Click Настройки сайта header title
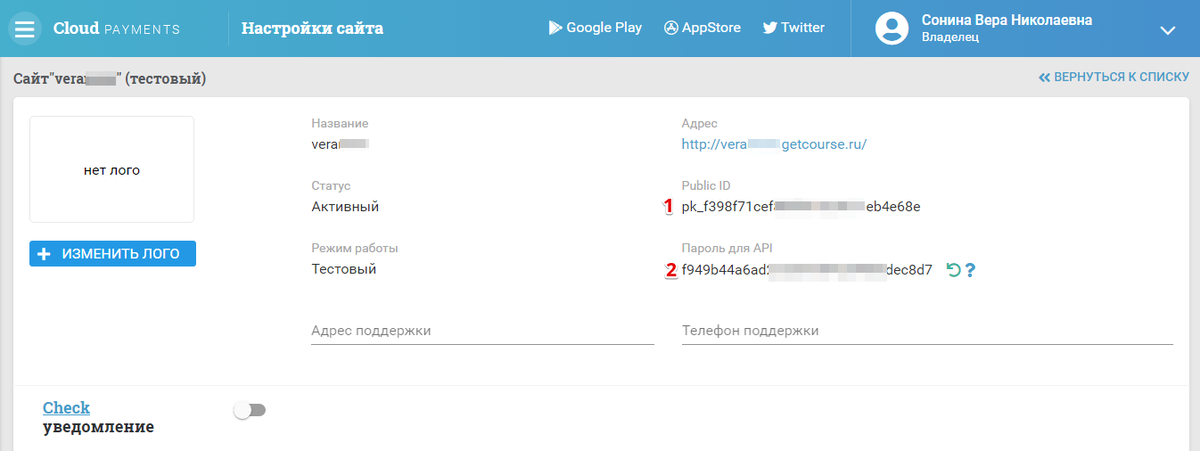The image size is (1200, 451). tap(312, 28)
